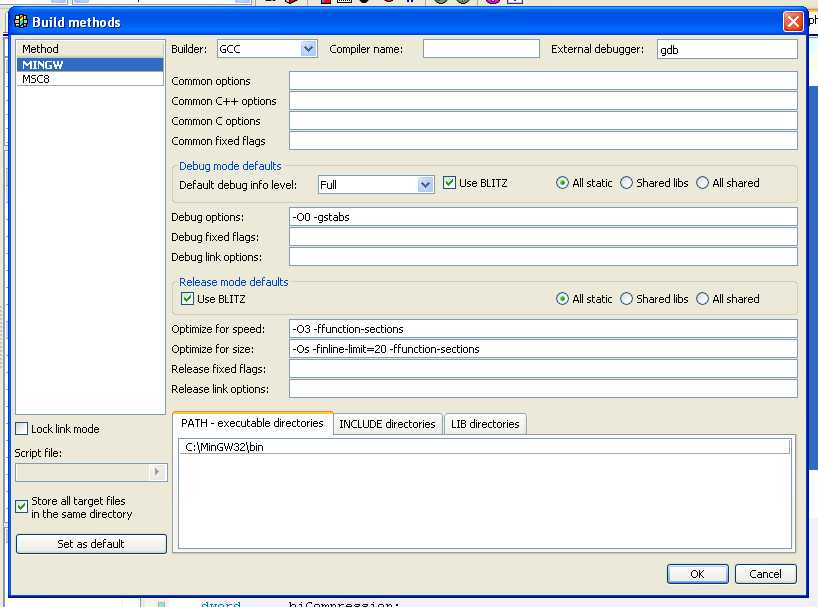The height and width of the screenshot is (607, 818).
Task: Click the Build methods title bar icon
Action: [20, 21]
